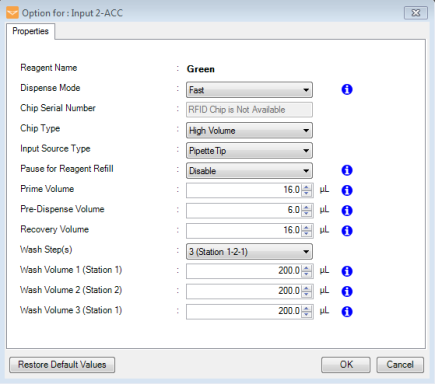Screen dimensions: 435x384
Task: Click info icon for Prime Volume
Action: pos(347,190)
